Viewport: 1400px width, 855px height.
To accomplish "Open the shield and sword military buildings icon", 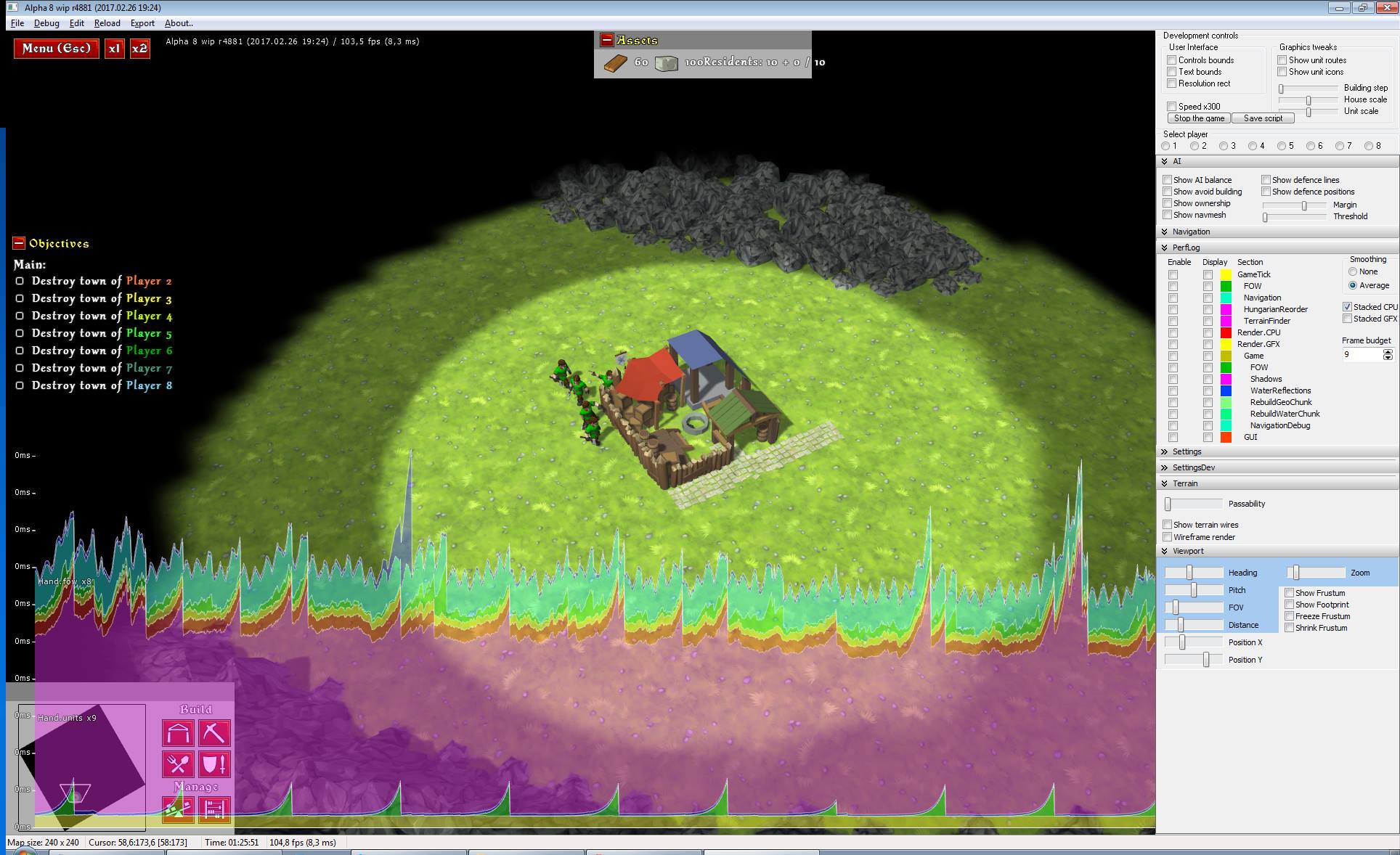I will (x=214, y=764).
